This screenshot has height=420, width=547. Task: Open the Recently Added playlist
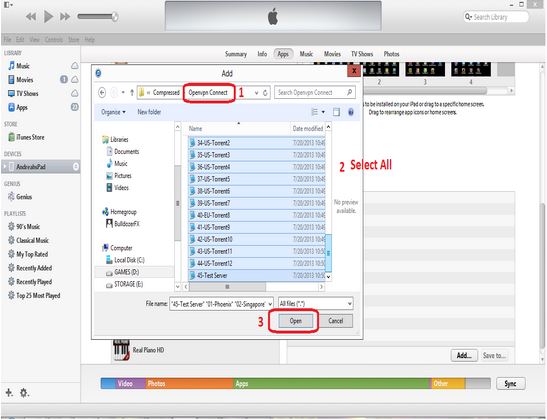(x=34, y=268)
